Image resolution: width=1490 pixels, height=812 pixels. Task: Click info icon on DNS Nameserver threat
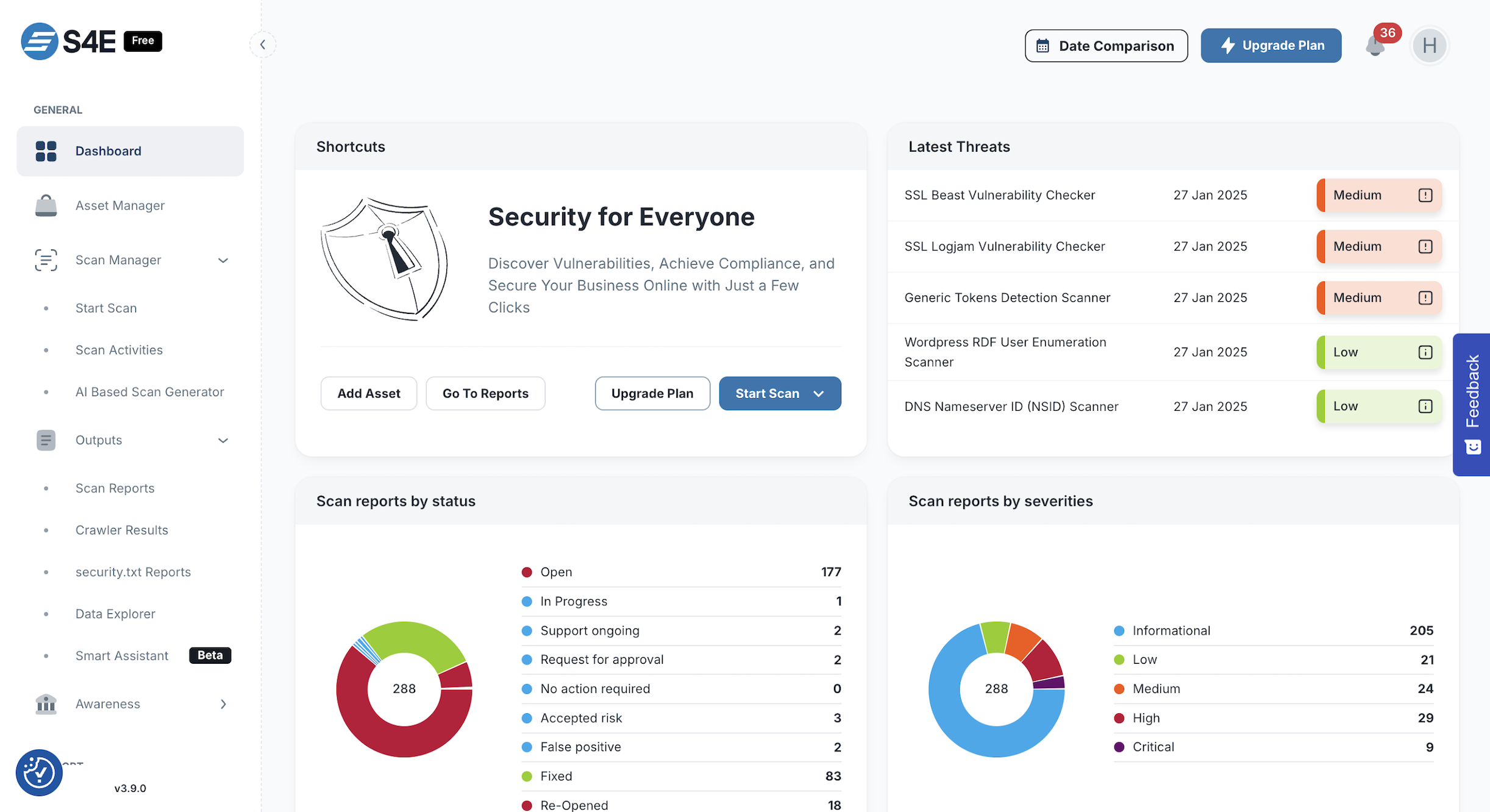1425,407
